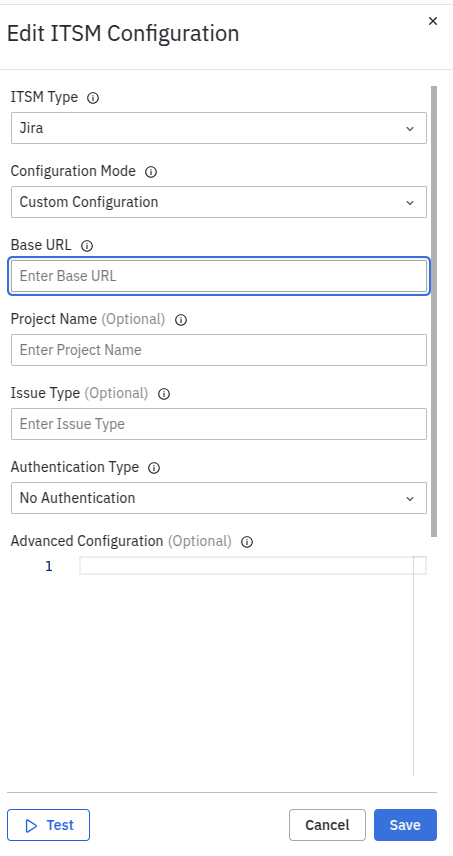Click the info icon next to ITSM Type
Image resolution: width=453 pixels, height=856 pixels.
pos(93,98)
